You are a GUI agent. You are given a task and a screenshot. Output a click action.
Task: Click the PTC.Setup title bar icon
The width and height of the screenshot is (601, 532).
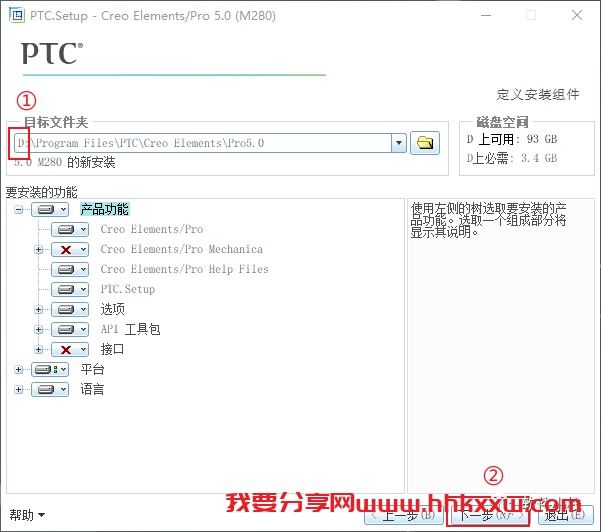coord(16,15)
